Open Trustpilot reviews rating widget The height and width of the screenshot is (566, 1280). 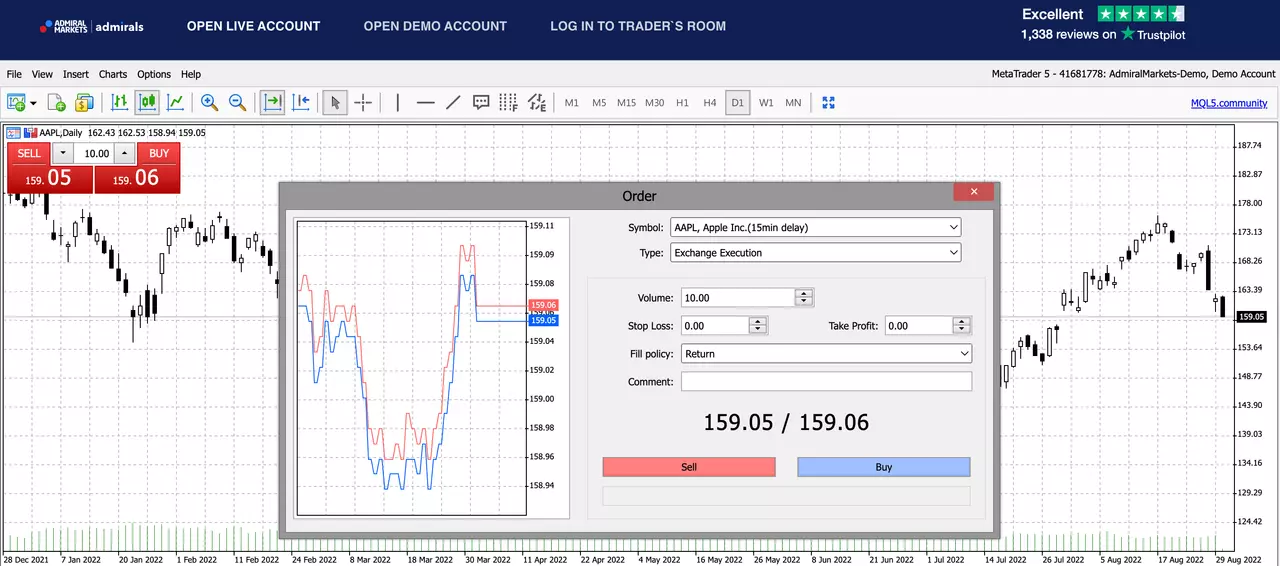1103,24
